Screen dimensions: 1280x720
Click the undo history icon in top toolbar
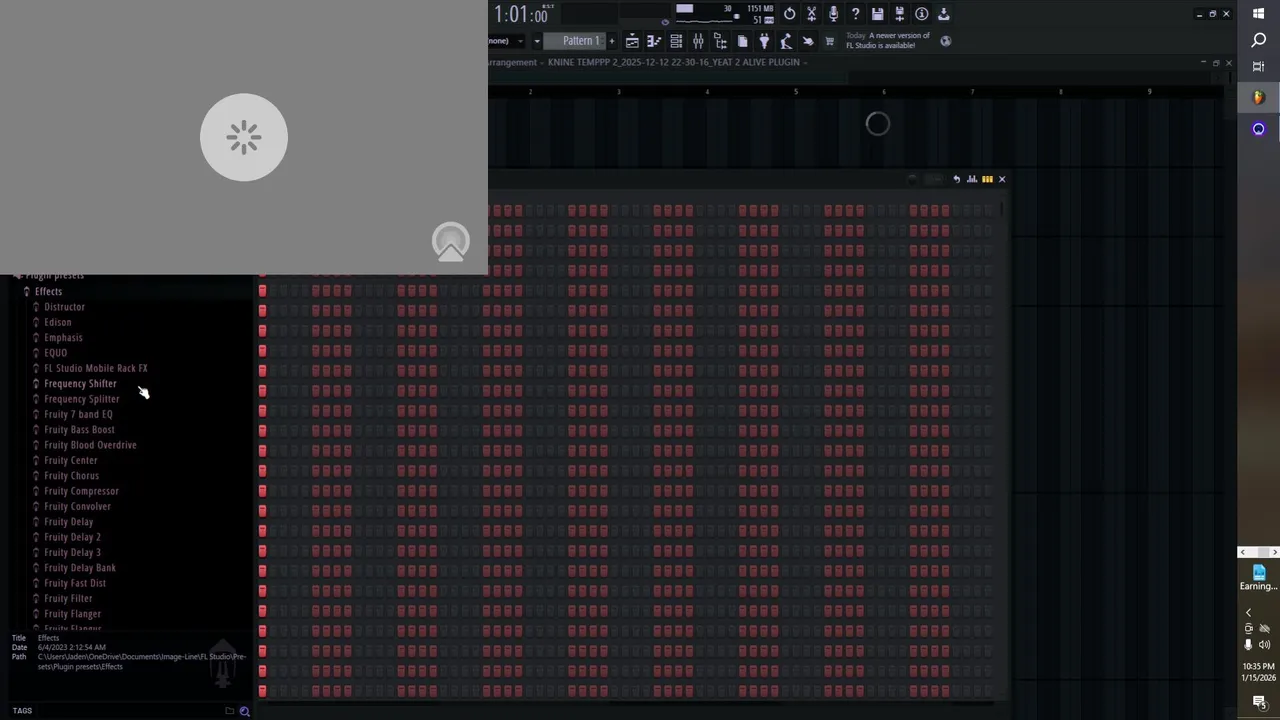pos(789,14)
